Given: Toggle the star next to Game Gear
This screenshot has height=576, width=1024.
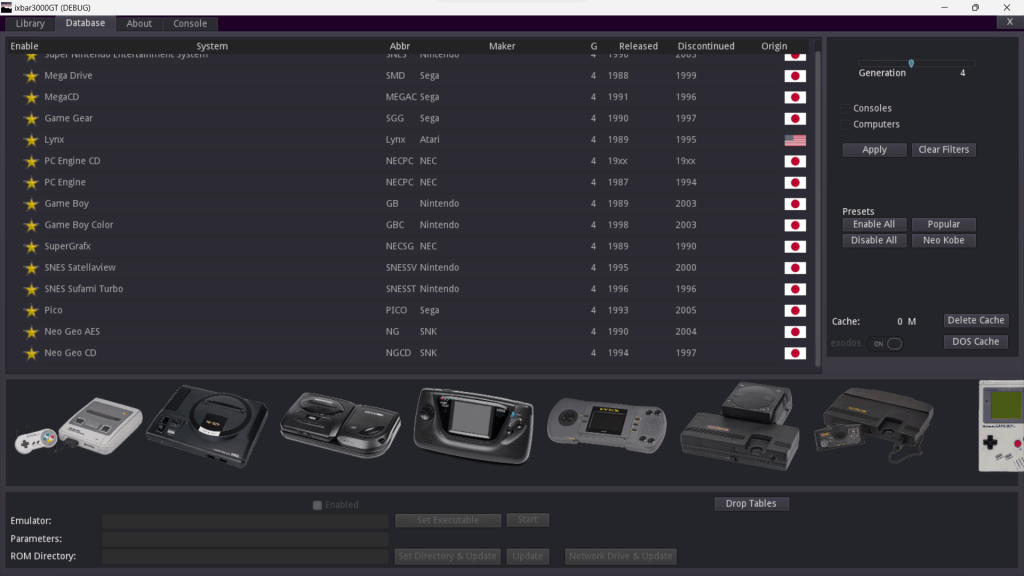Looking at the screenshot, I should point(31,119).
